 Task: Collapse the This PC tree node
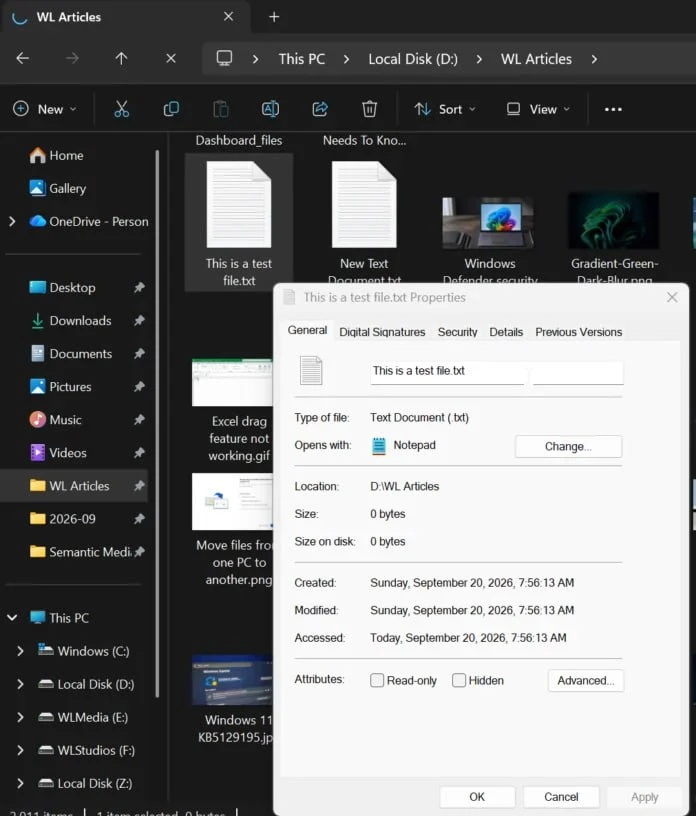point(12,618)
